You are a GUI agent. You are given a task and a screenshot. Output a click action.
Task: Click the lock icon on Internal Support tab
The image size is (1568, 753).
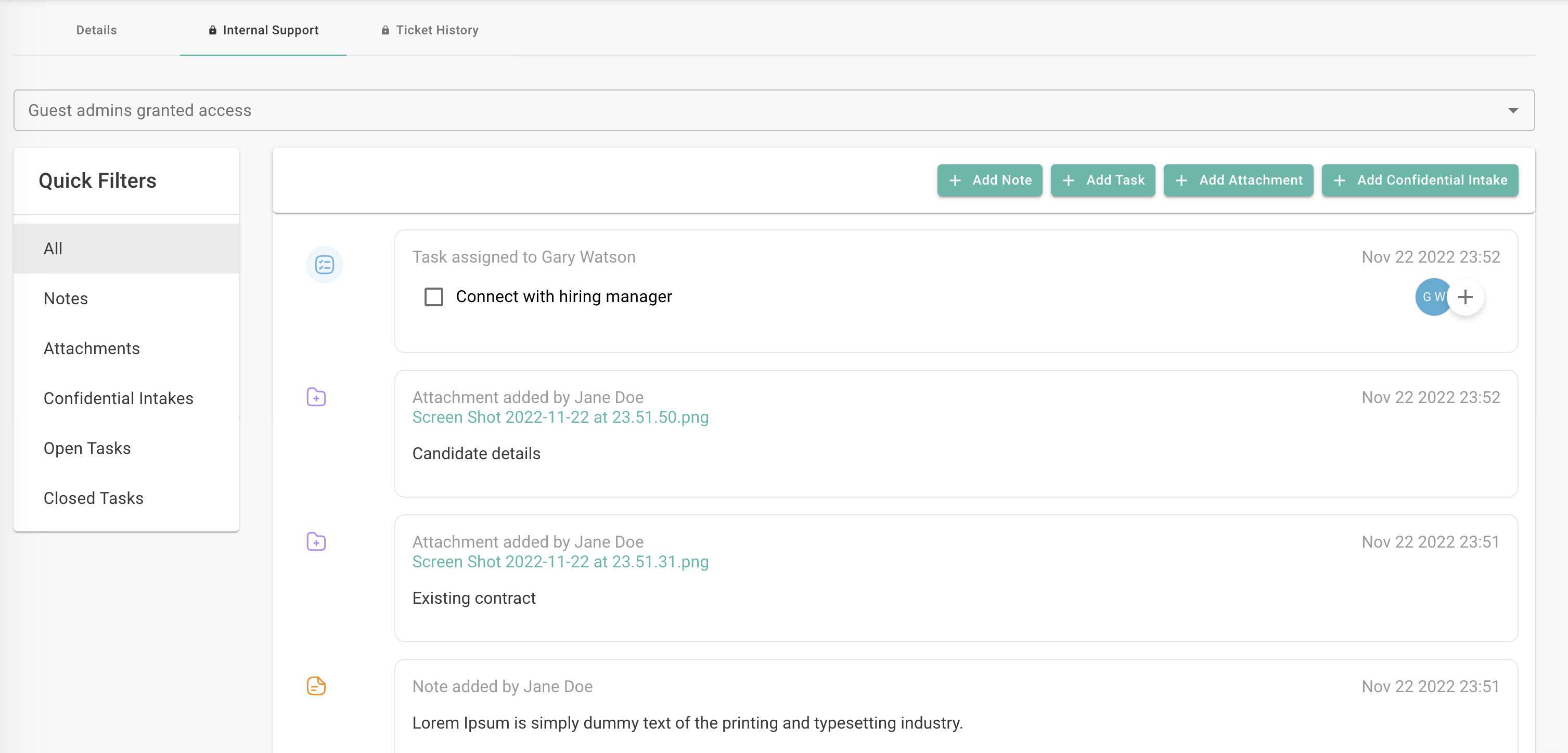212,30
